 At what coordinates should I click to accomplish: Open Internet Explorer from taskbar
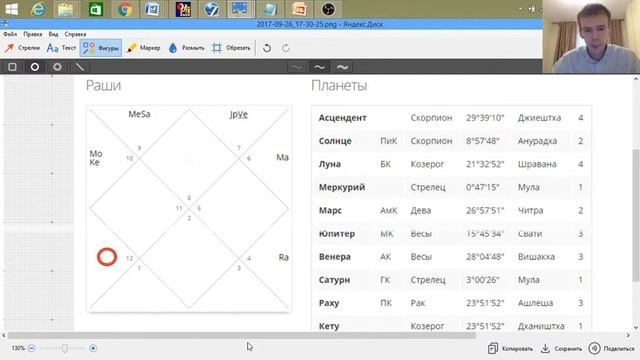click(38, 9)
